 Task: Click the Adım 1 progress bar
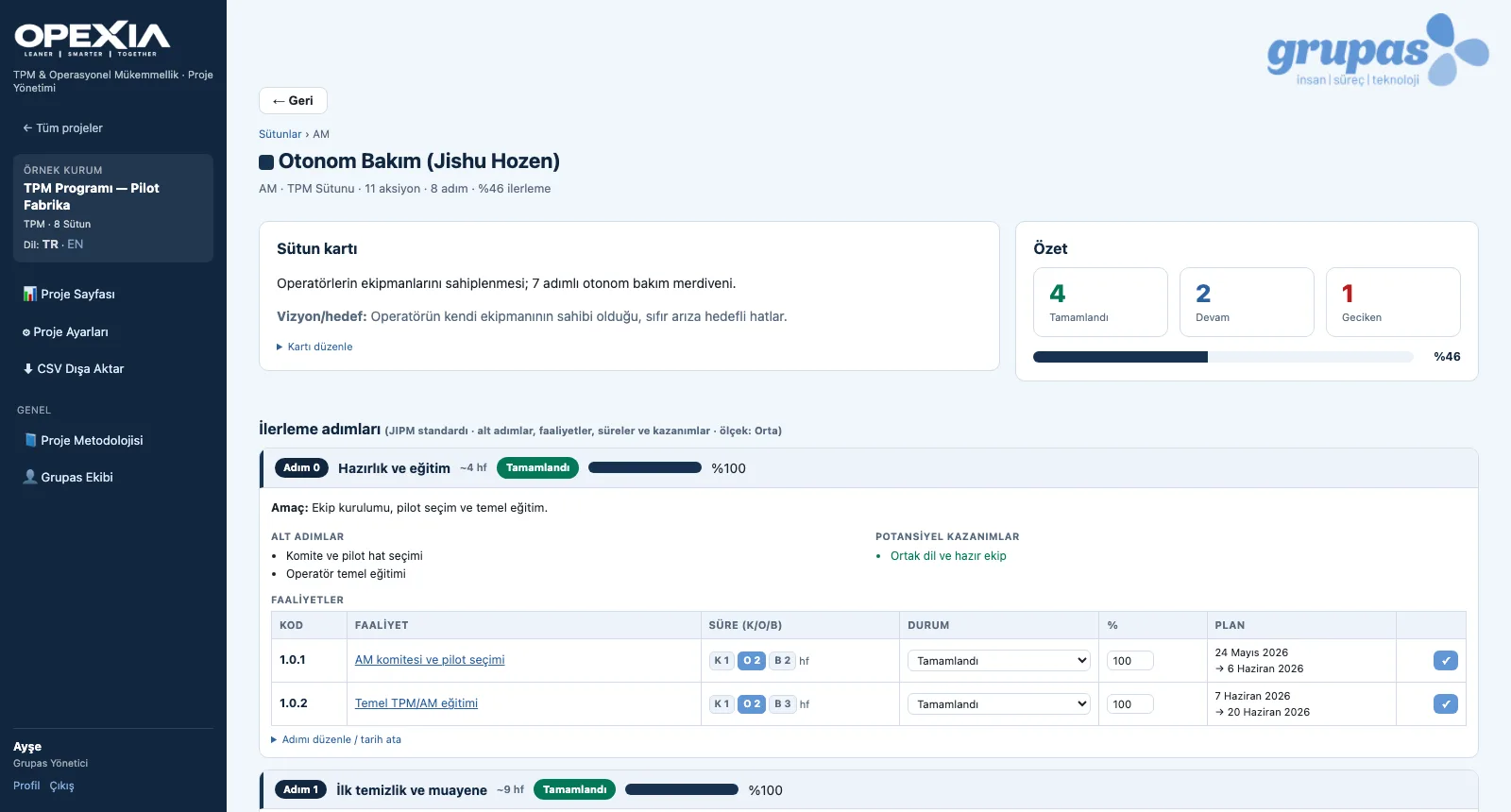682,789
